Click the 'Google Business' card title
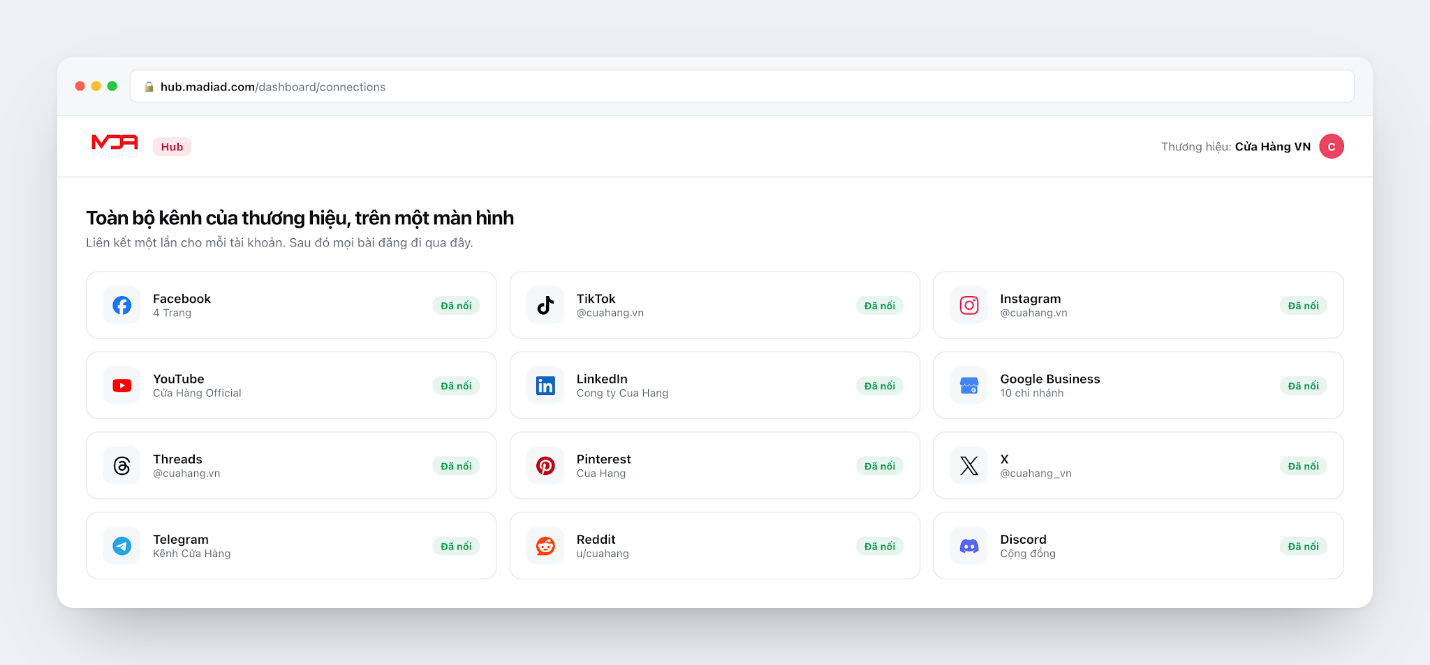Image resolution: width=1430 pixels, height=665 pixels. point(1050,379)
